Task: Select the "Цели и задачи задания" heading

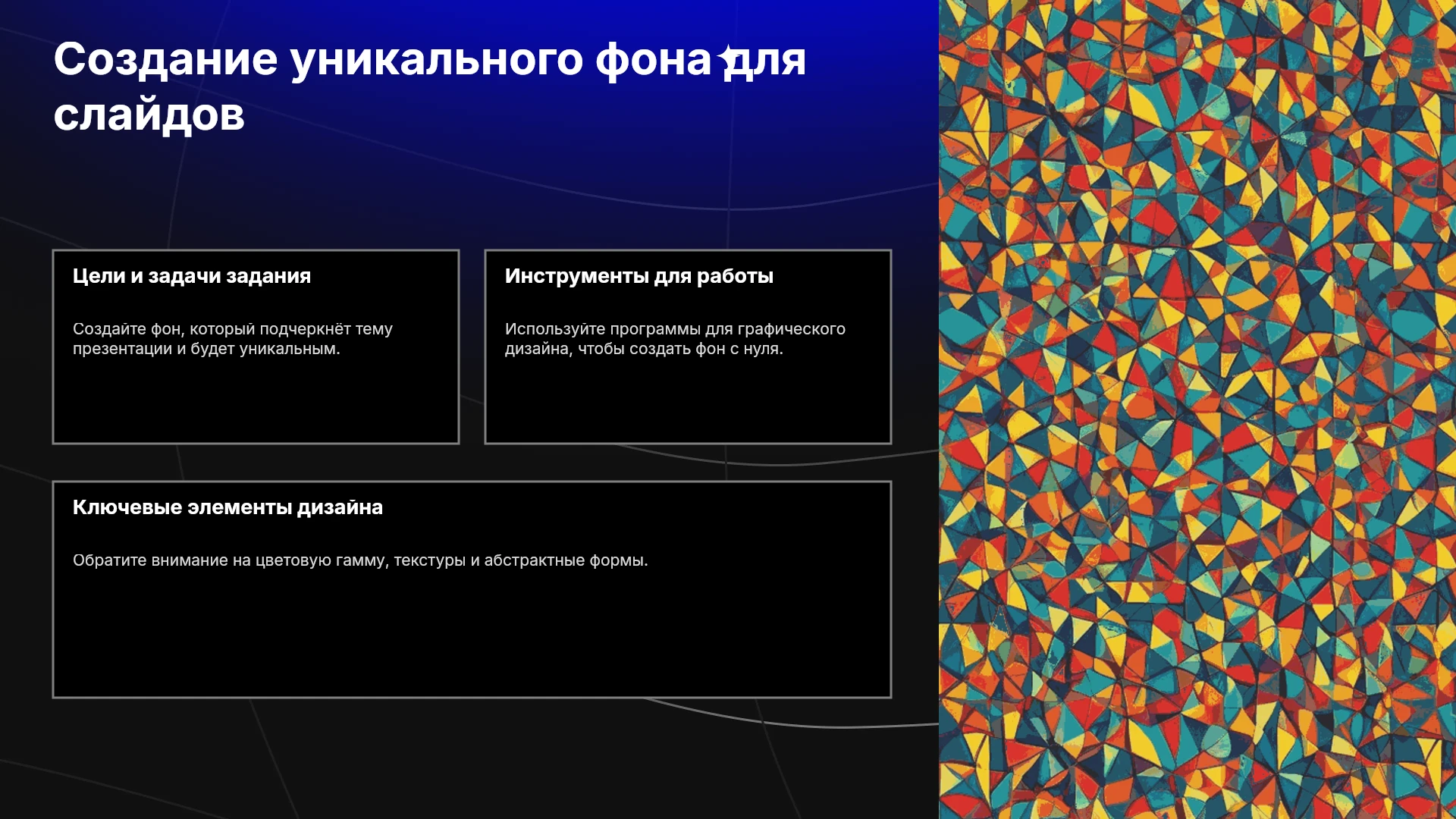Action: pyautogui.click(x=192, y=276)
